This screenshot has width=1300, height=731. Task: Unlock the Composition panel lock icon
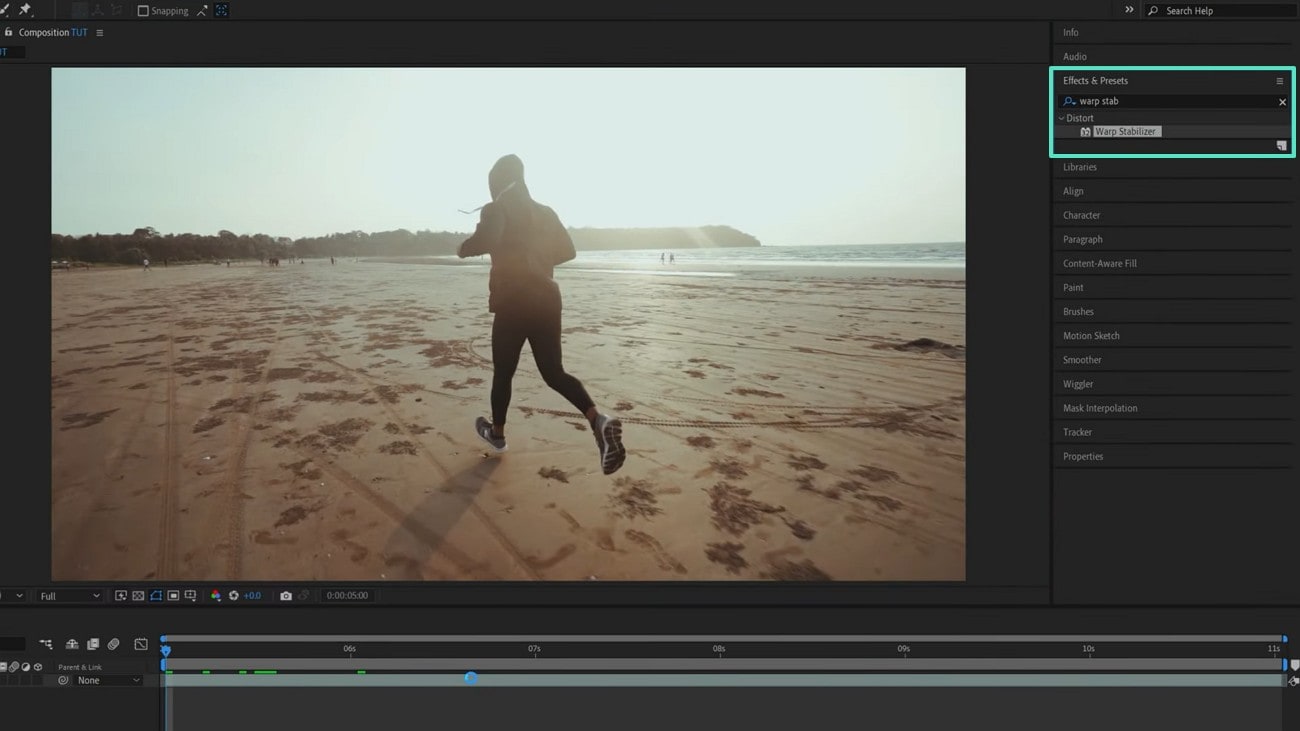tap(8, 32)
